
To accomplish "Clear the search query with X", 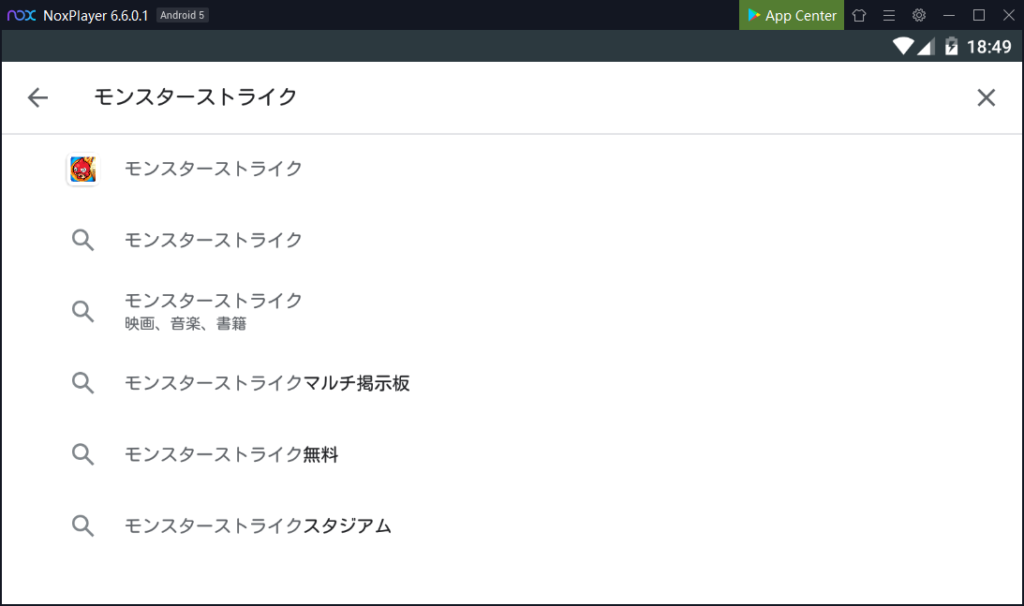I will pos(986,98).
